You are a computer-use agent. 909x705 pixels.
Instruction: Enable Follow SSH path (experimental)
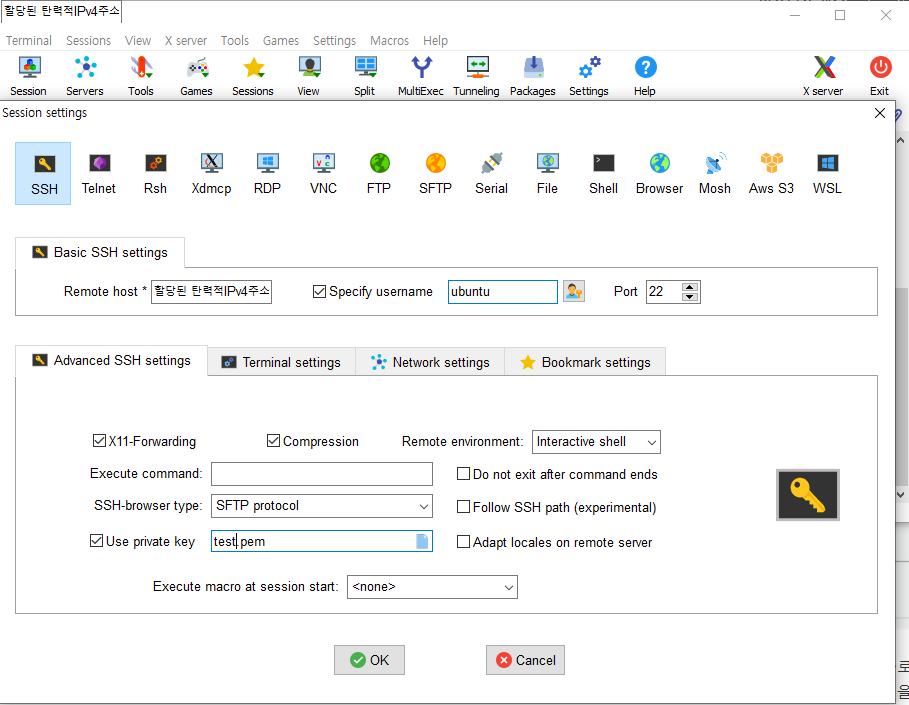point(463,507)
